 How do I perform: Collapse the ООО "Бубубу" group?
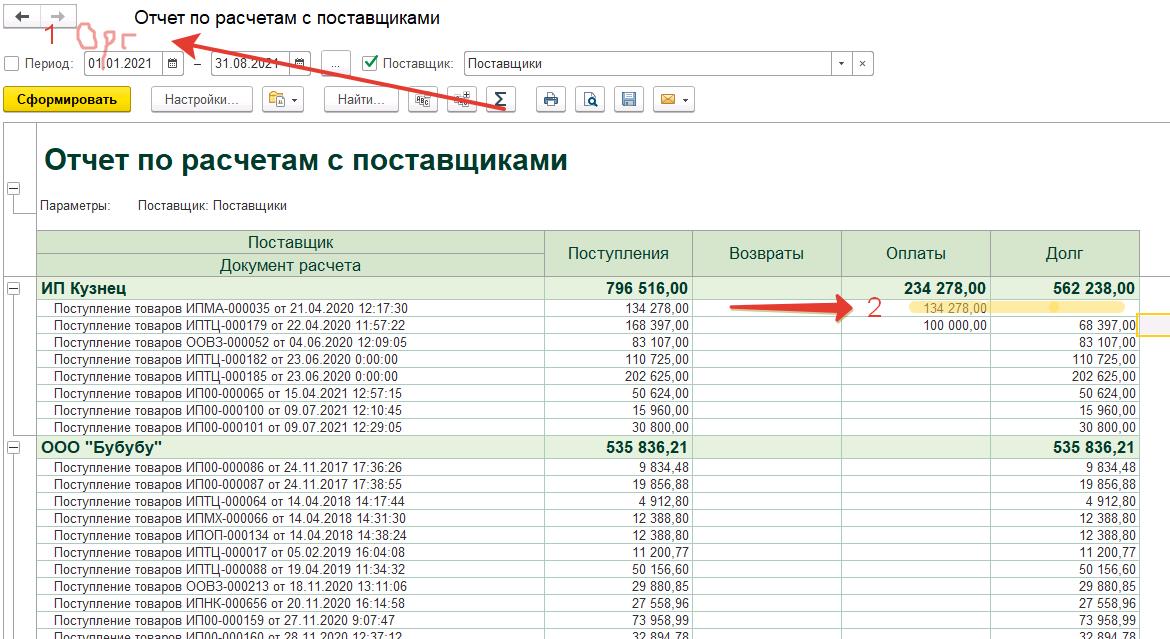[14, 448]
